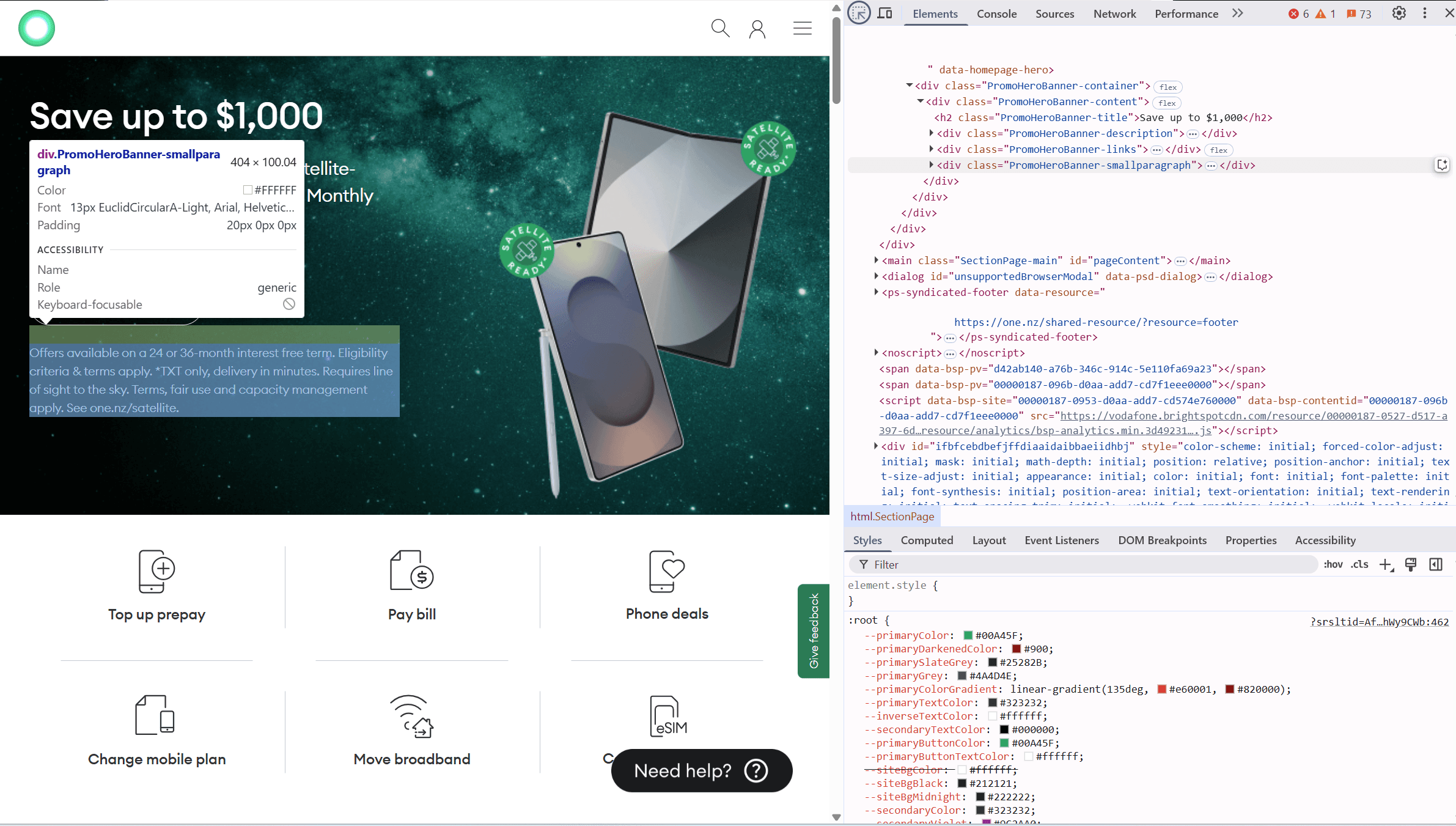Toggle the :hov element state panel
1456x826 pixels.
pos(1333,565)
